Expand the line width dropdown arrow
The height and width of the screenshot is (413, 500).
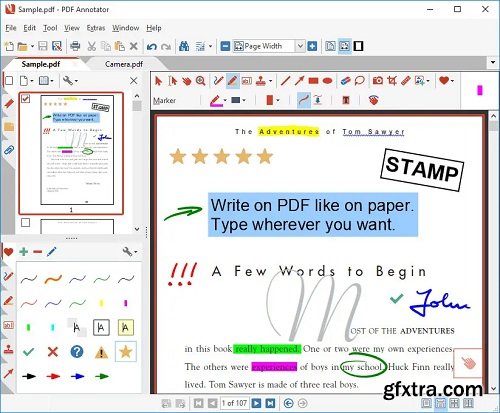click(x=244, y=100)
